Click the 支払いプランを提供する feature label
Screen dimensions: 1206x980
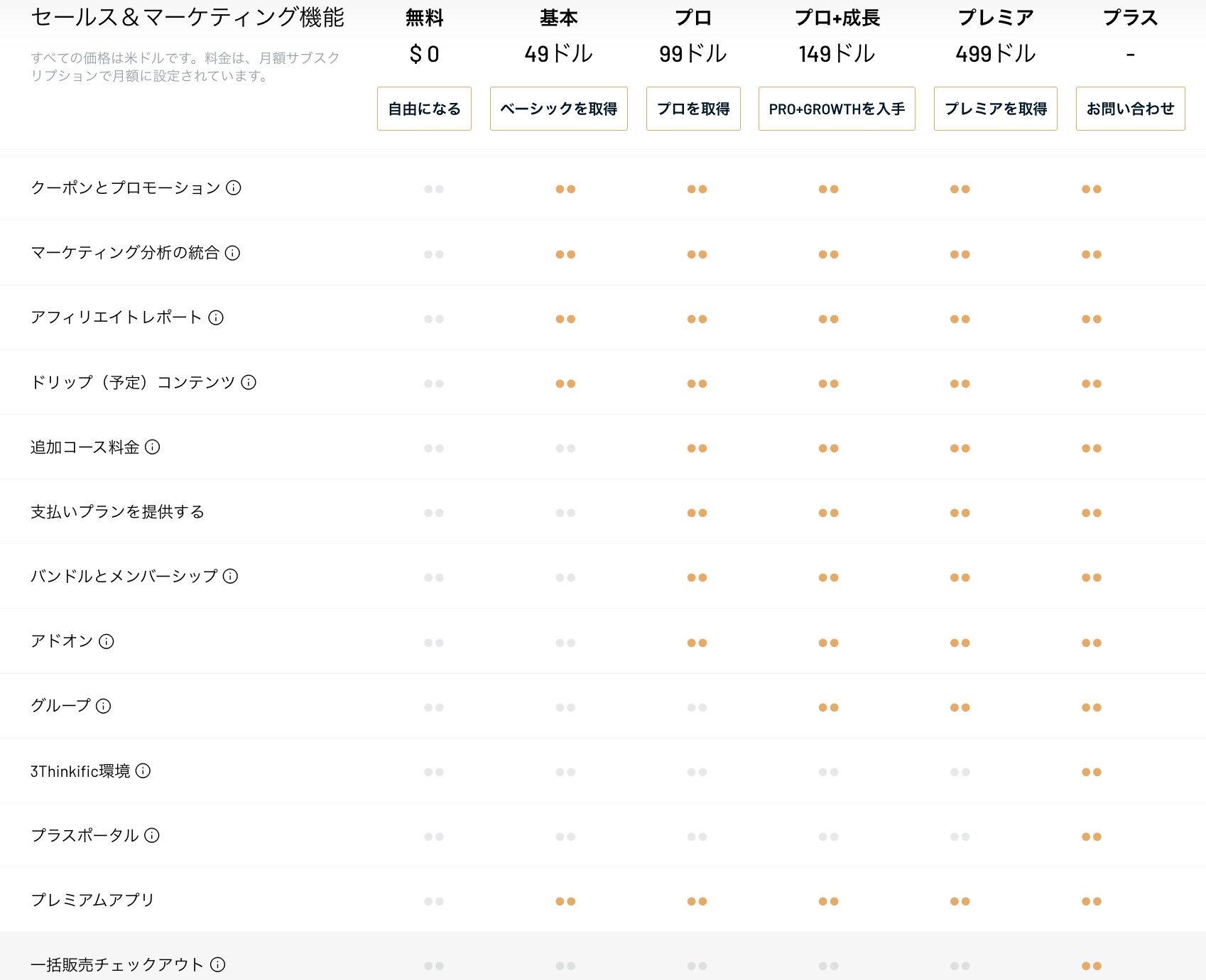(x=117, y=512)
